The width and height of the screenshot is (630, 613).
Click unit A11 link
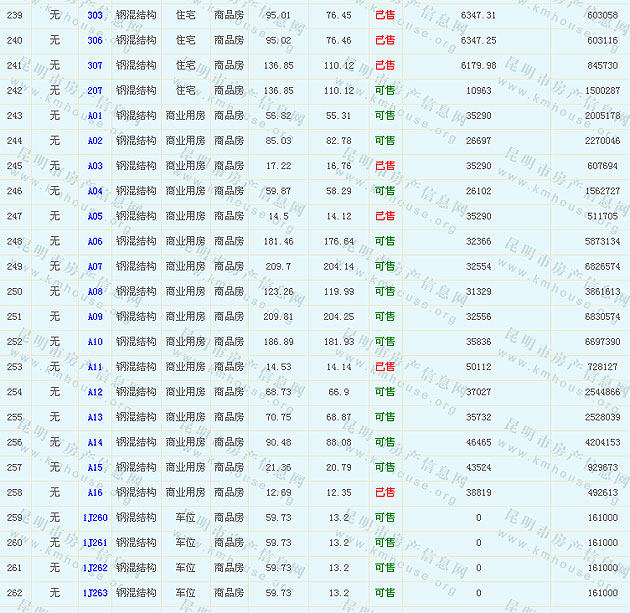pyautogui.click(x=94, y=367)
